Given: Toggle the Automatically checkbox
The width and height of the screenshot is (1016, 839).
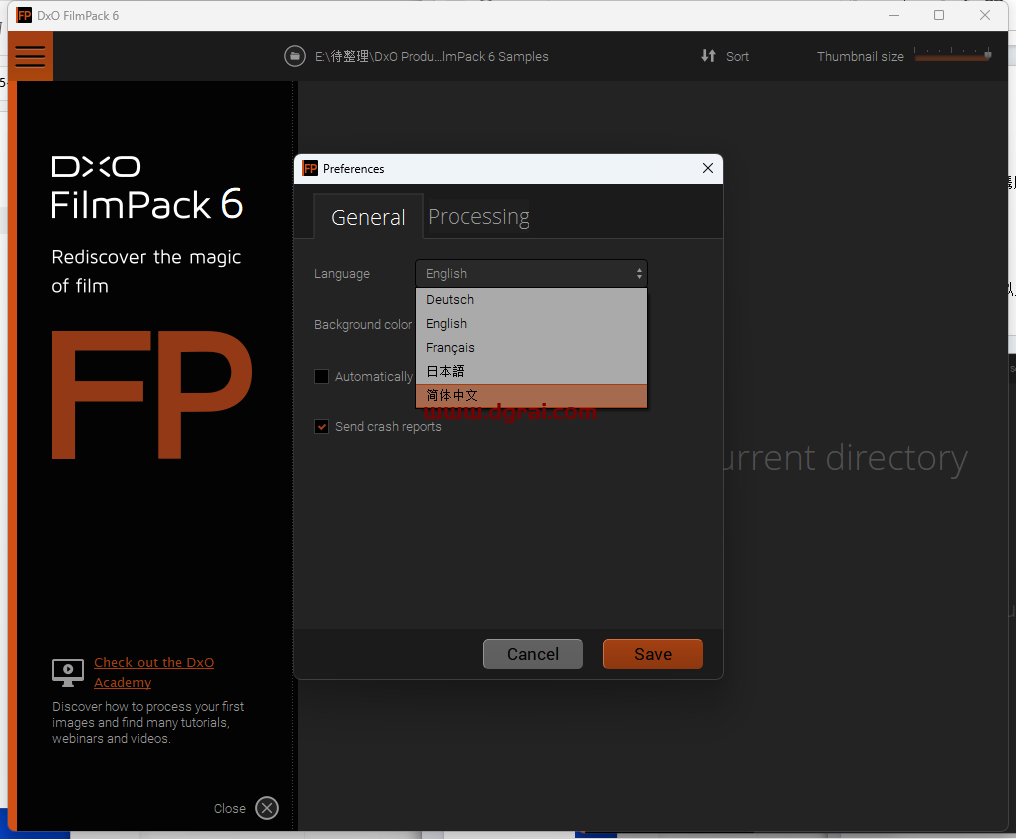Looking at the screenshot, I should click(321, 376).
